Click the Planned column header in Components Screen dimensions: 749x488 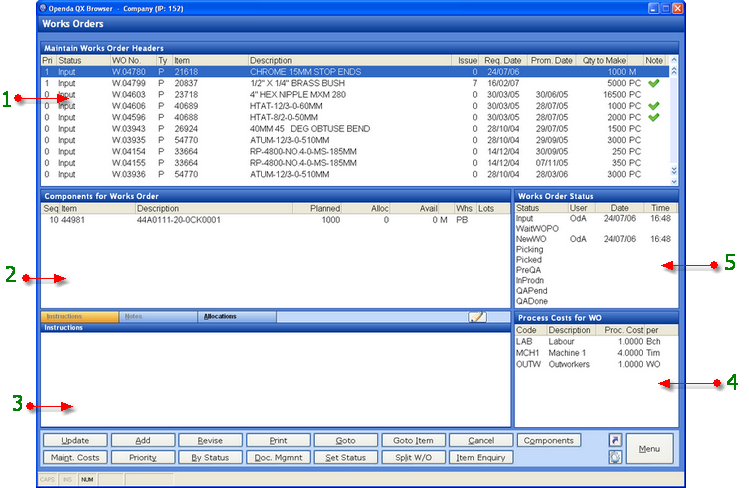[317, 209]
